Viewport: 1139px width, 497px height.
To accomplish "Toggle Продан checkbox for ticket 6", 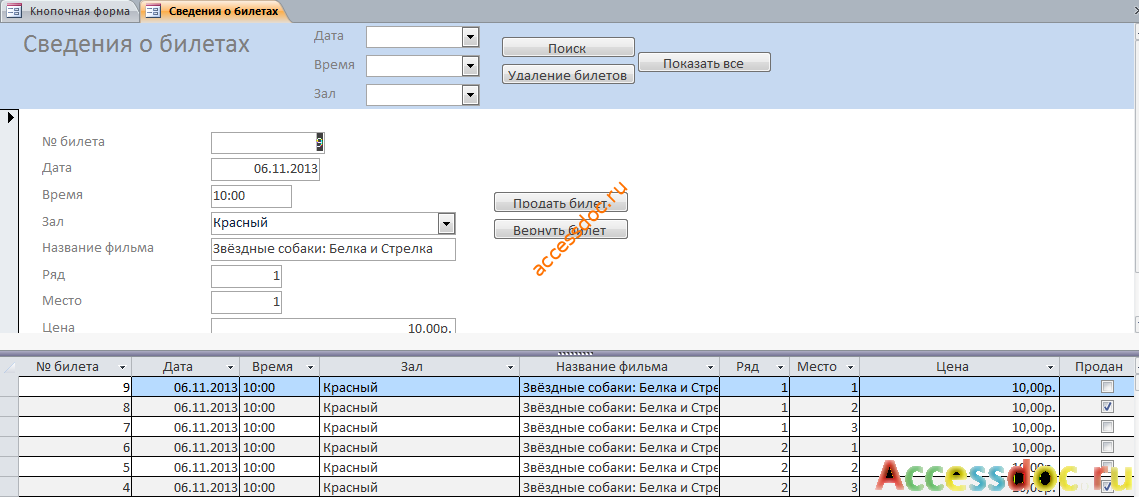I will (x=1107, y=447).
